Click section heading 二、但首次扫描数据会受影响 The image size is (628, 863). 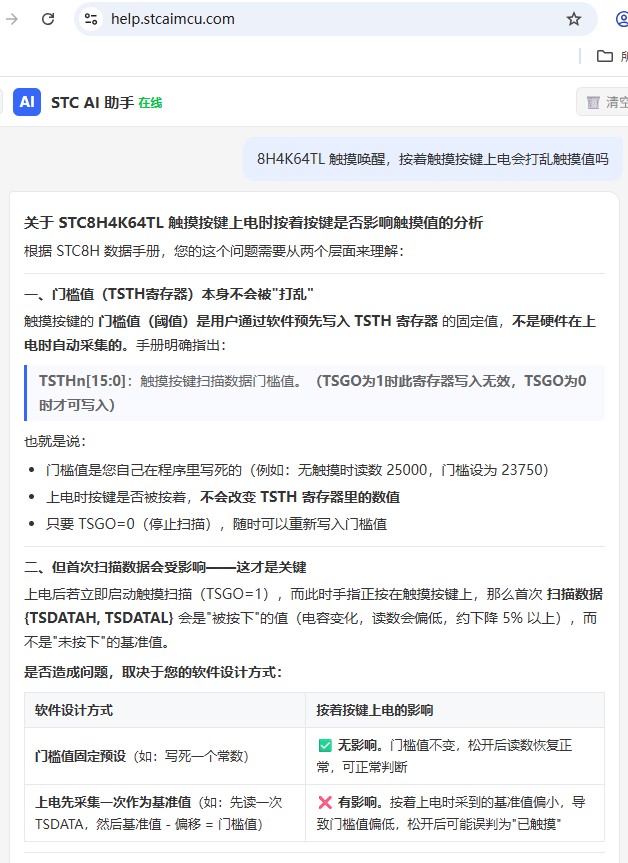tap(165, 567)
